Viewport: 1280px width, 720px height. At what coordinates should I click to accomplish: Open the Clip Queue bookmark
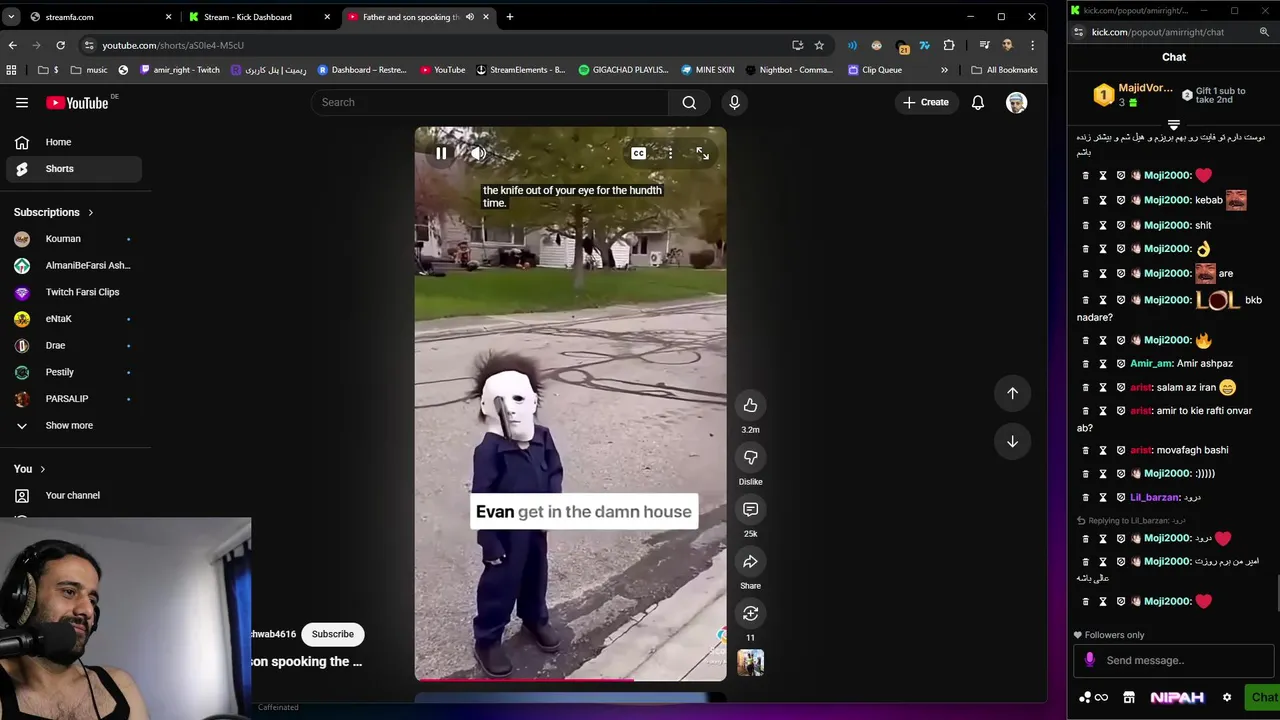click(x=874, y=70)
